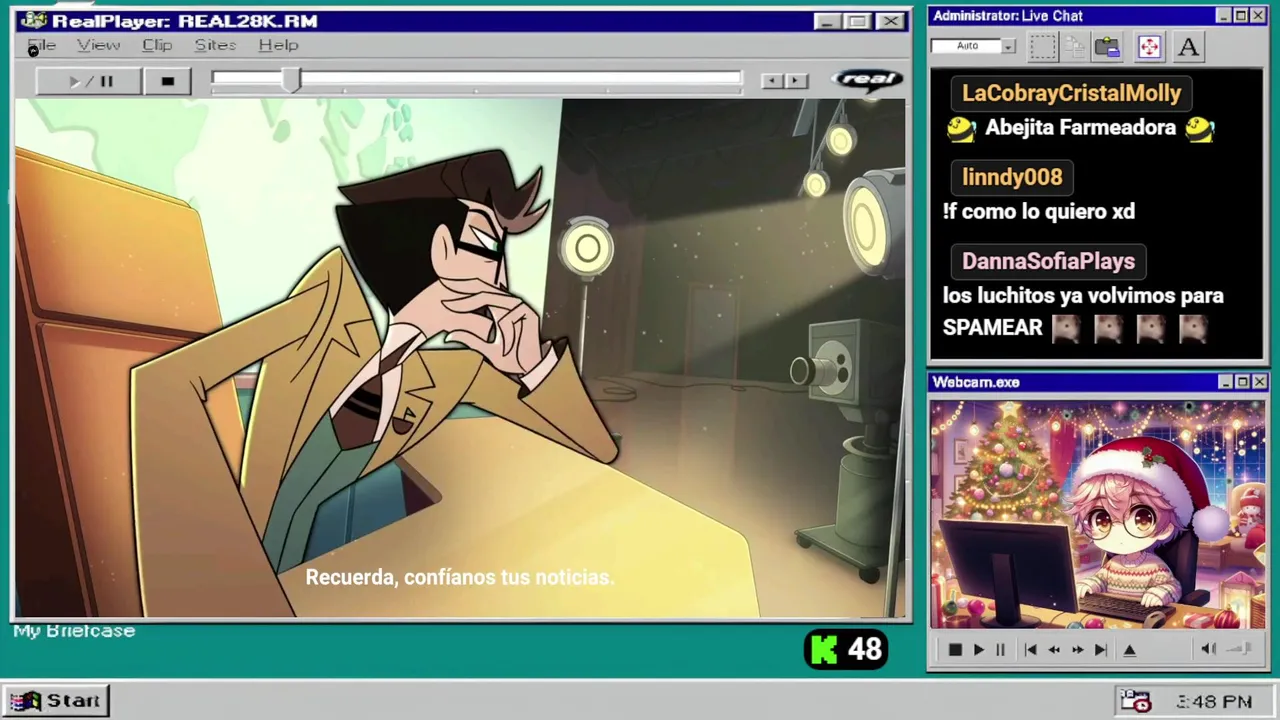The image size is (1280, 720).
Task: Click the folder properties icon in Live Chat
Action: 1107,46
